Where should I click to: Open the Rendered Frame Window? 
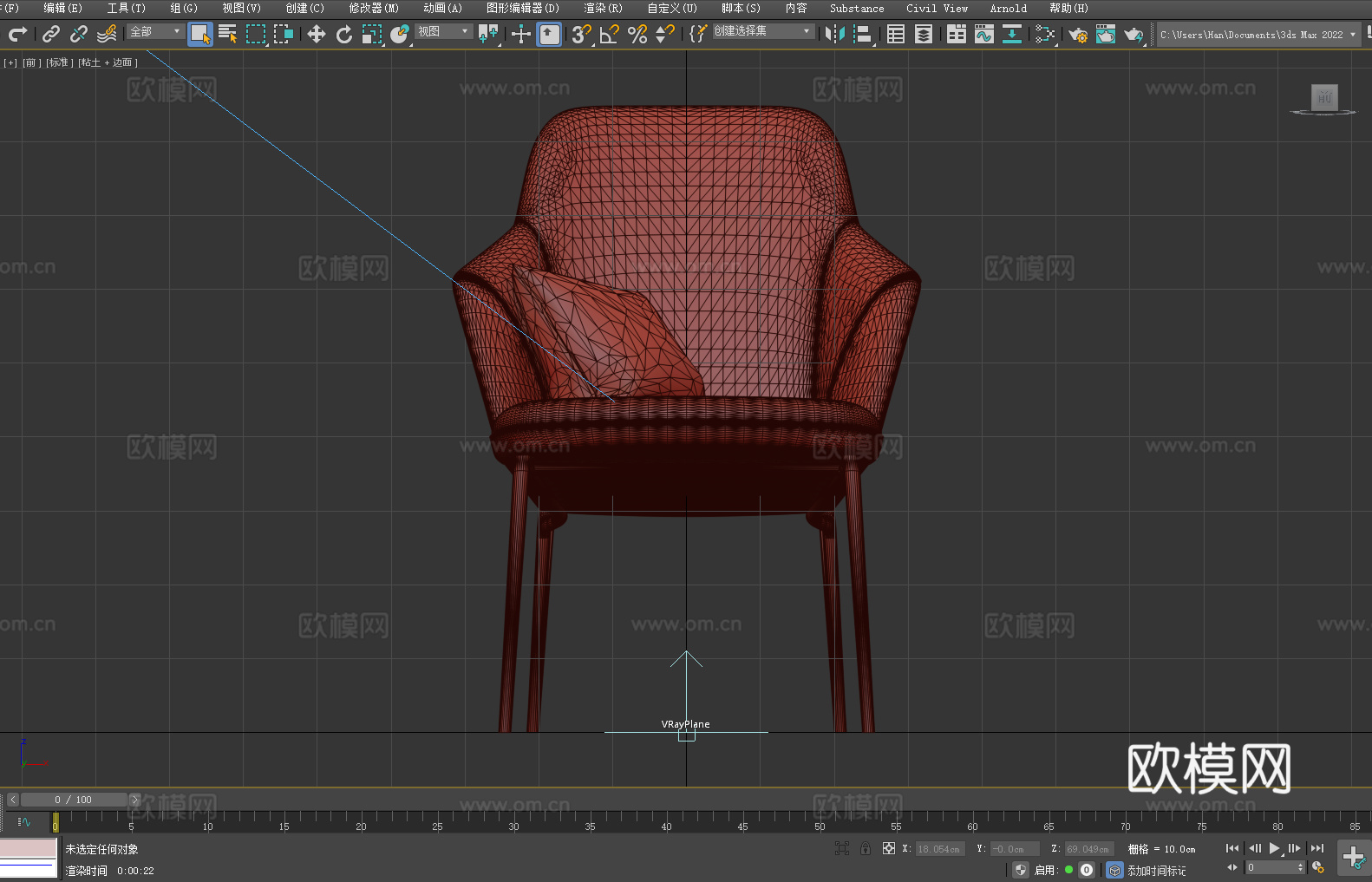point(1106,34)
